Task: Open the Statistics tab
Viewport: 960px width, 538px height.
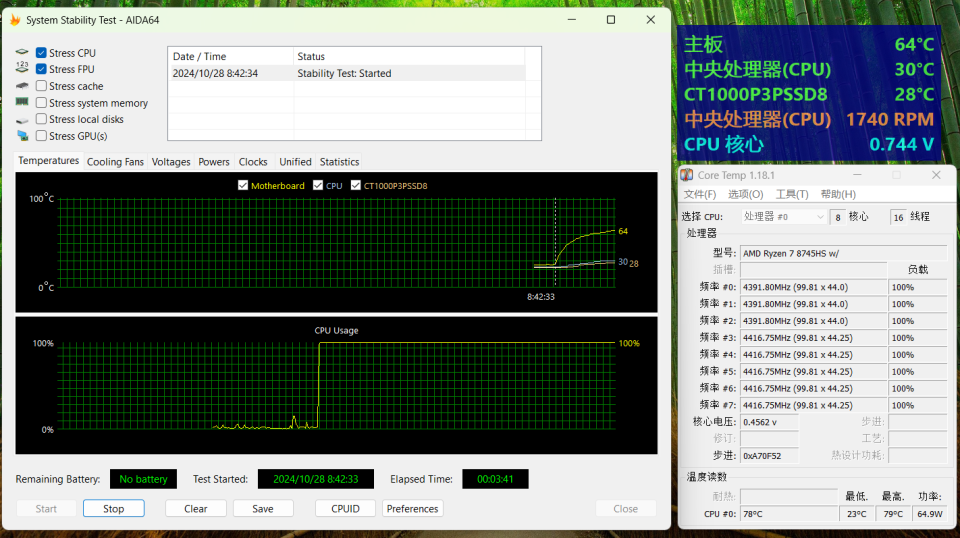Action: (339, 162)
